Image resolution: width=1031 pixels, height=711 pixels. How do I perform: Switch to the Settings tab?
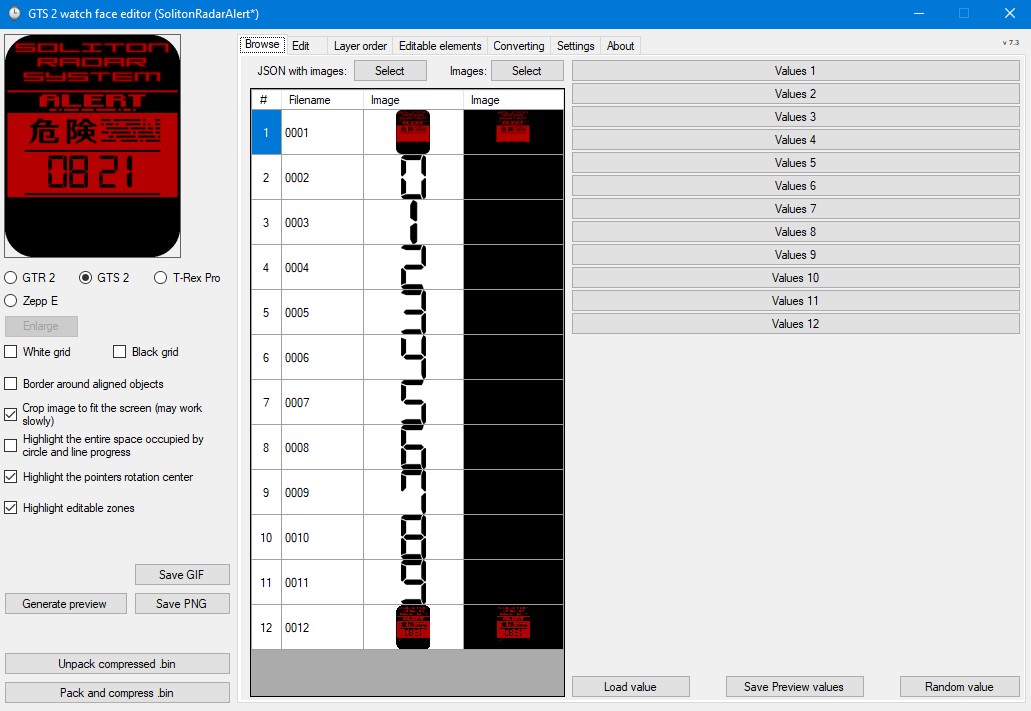click(x=575, y=46)
